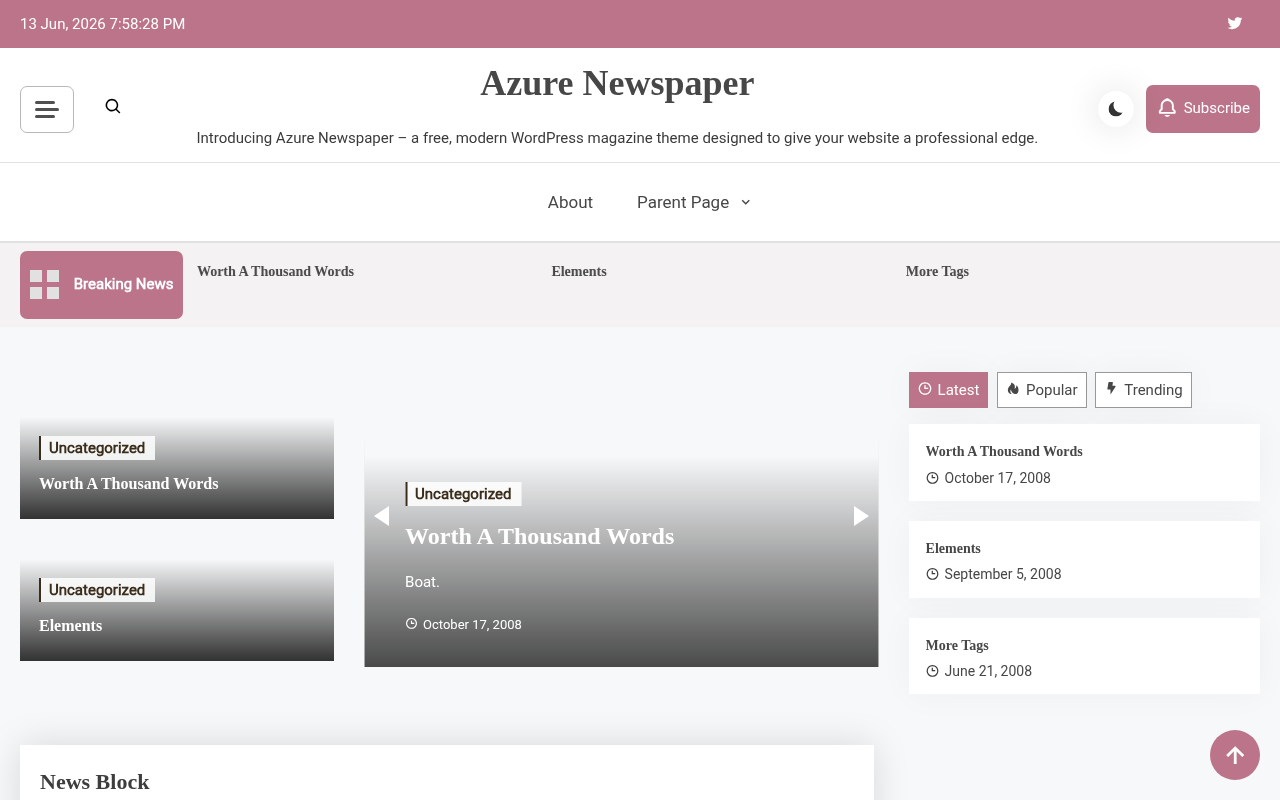Open Worth A Thousand Words left card
The image size is (1280, 800).
pos(128,483)
